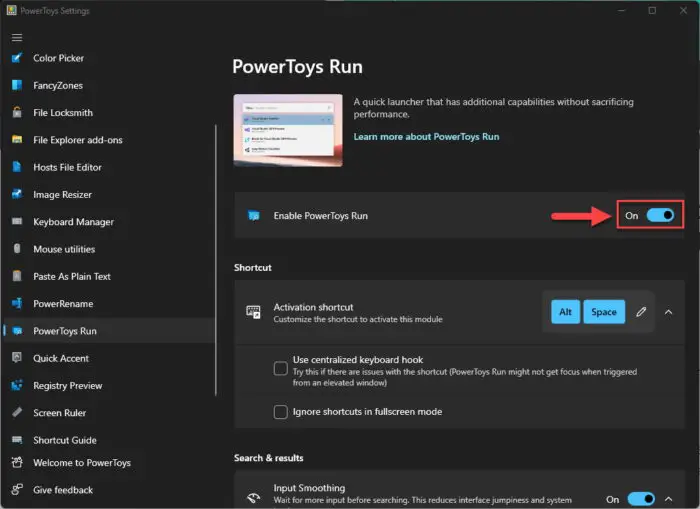
Task: Click the Input Smoothing gauge icon
Action: (x=254, y=498)
